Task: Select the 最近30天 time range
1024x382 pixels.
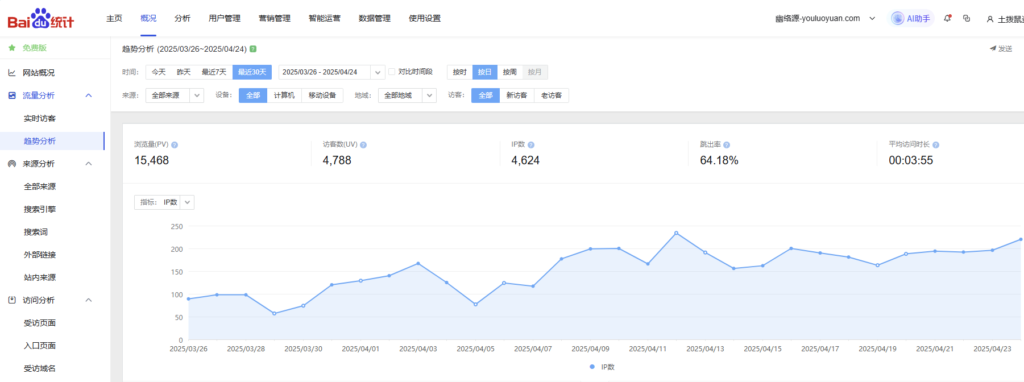Action: coord(251,72)
